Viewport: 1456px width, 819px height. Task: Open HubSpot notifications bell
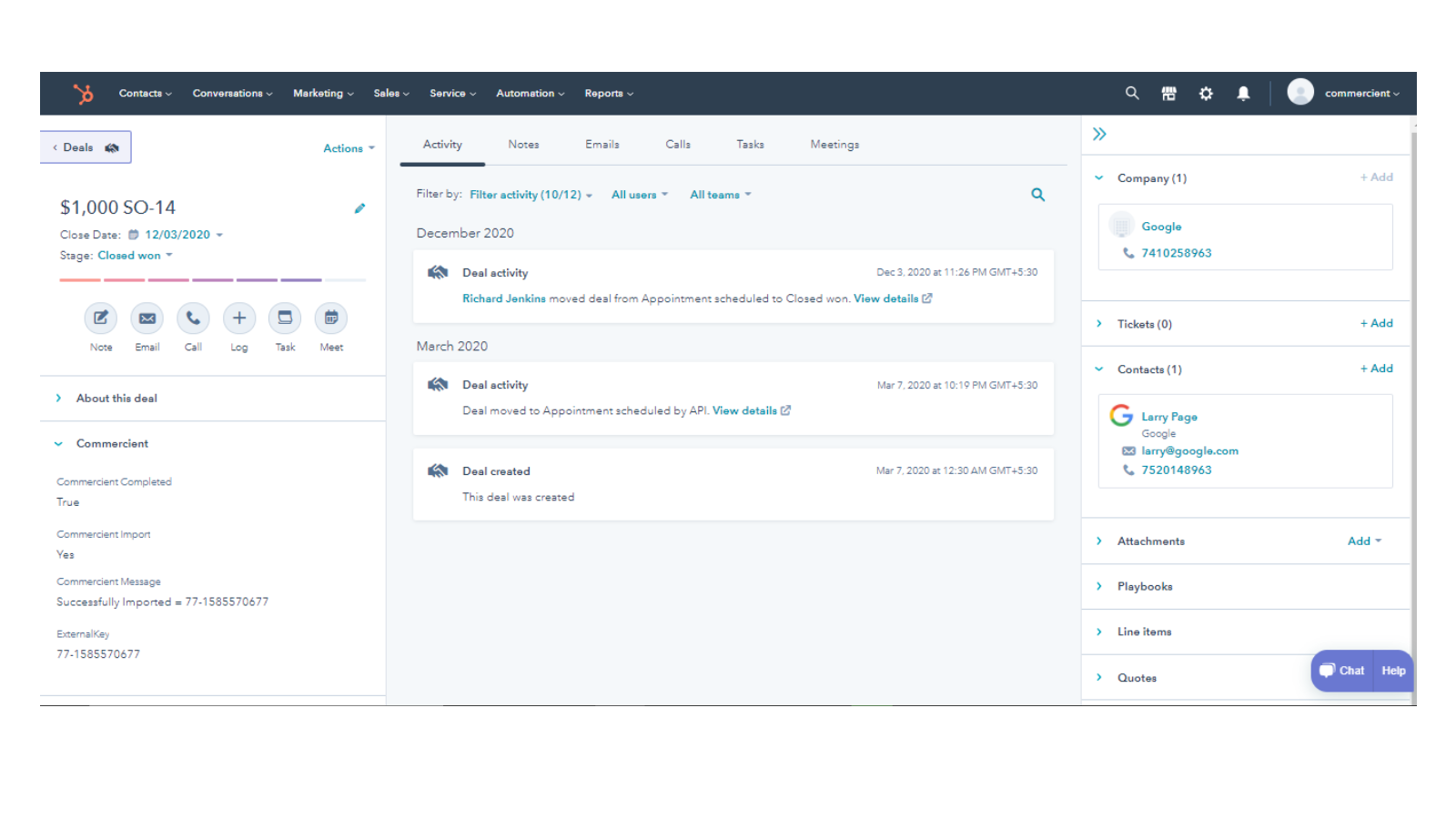click(x=1243, y=93)
